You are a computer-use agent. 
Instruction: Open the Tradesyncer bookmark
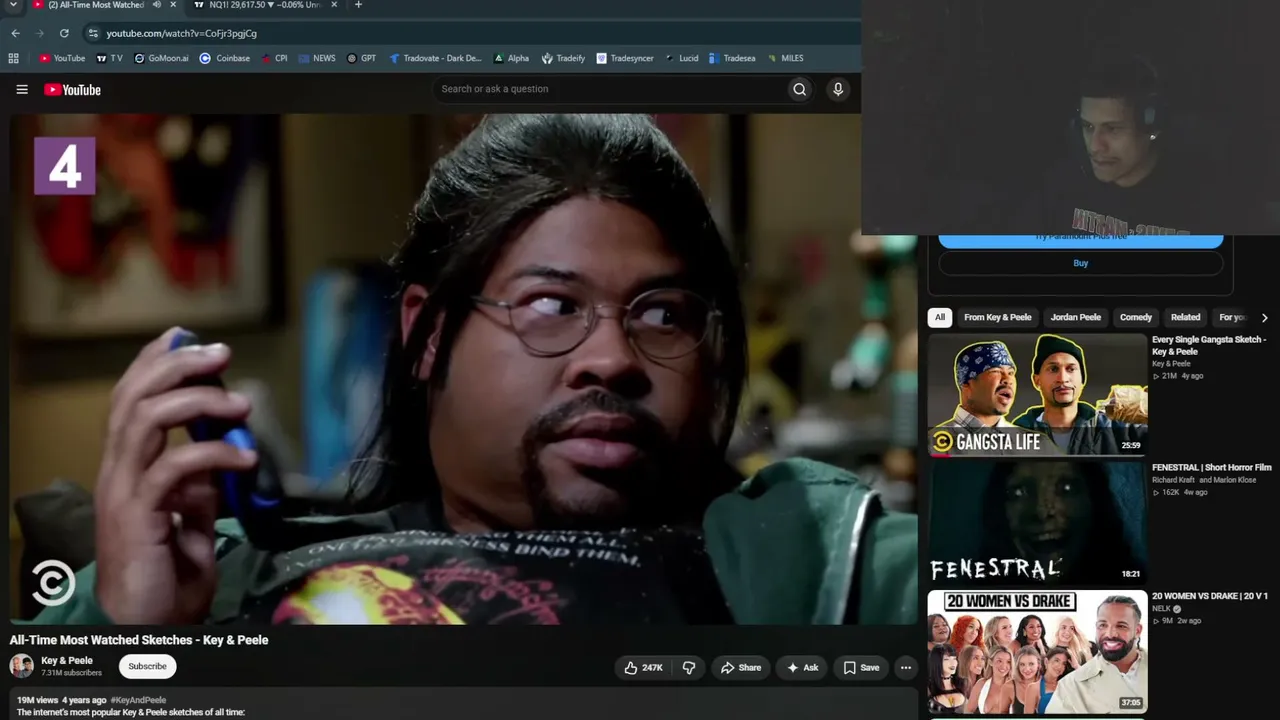[x=625, y=58]
